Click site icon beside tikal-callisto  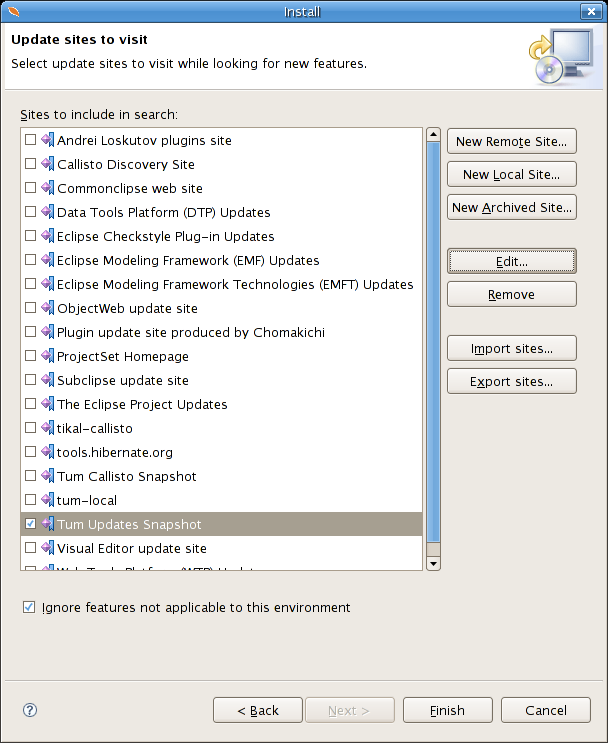(x=47, y=428)
